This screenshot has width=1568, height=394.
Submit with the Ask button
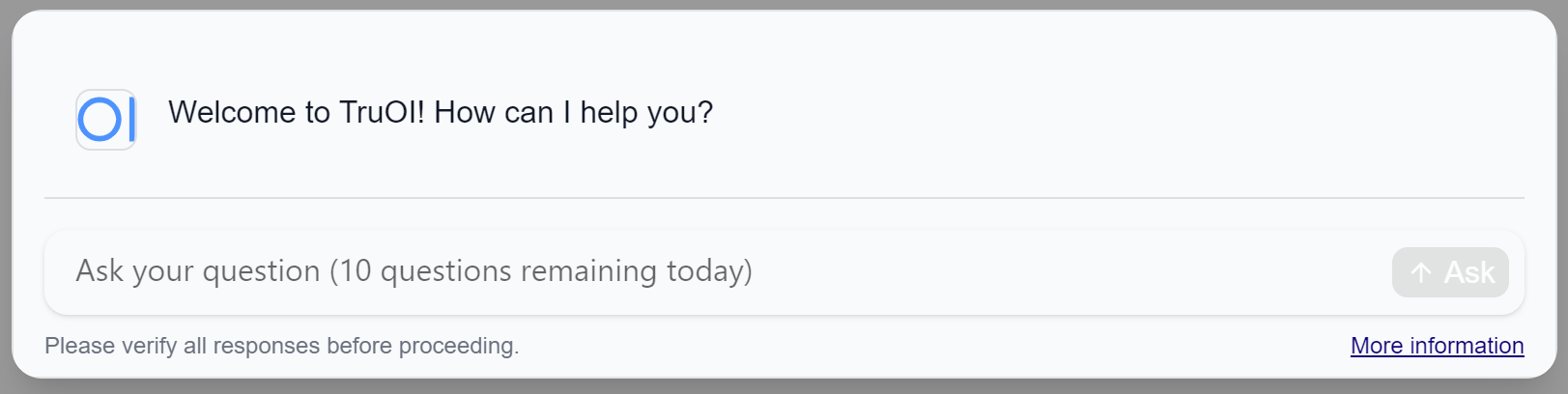coord(1450,272)
